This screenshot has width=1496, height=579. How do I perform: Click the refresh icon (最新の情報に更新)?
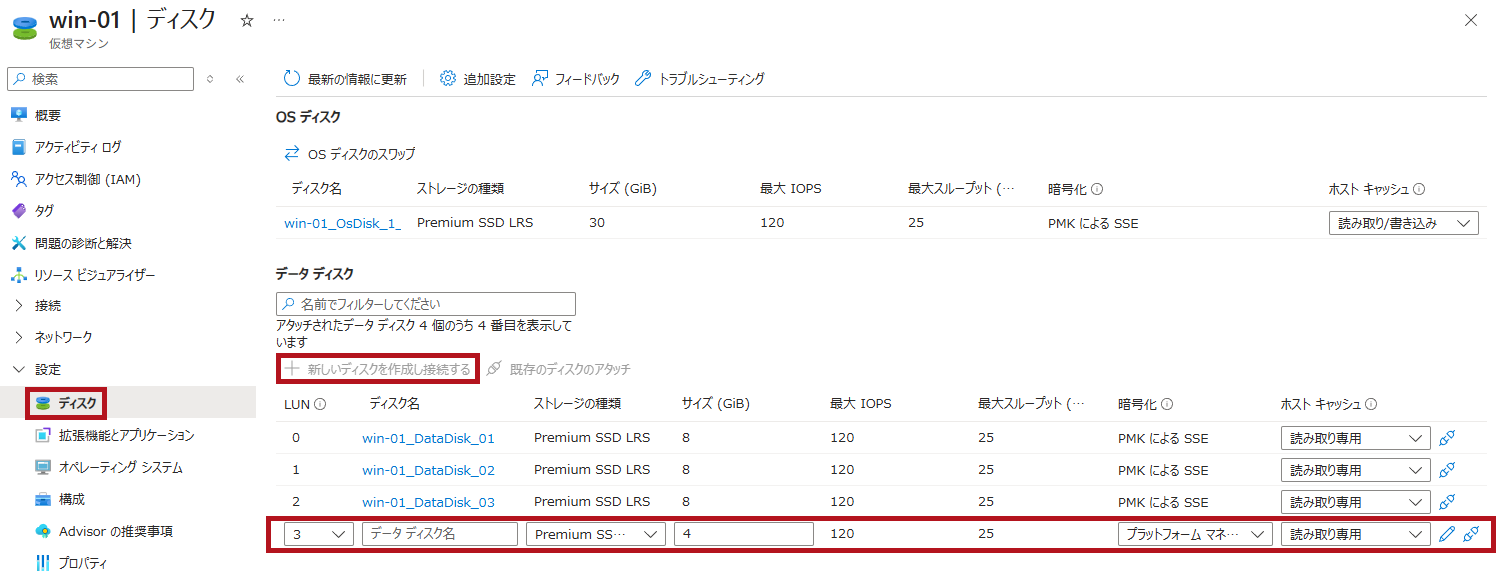click(x=292, y=79)
